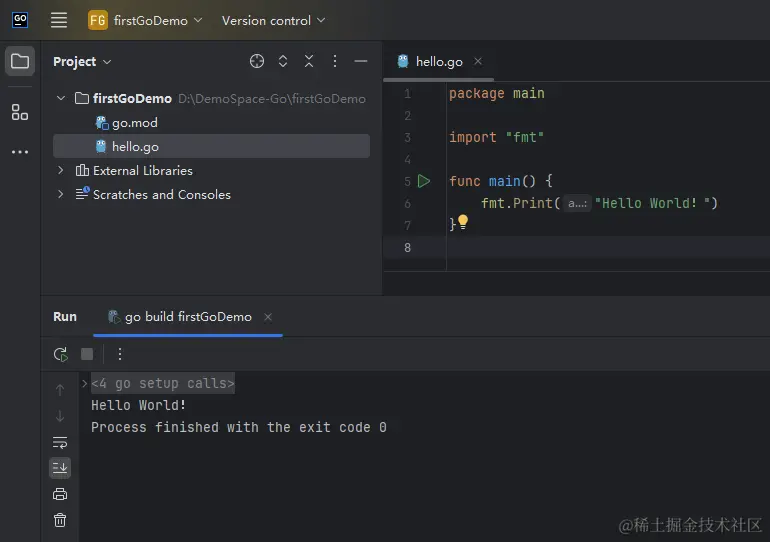Click the Project tool window folder icon
Viewport: 770px width, 542px height.
pos(20,61)
